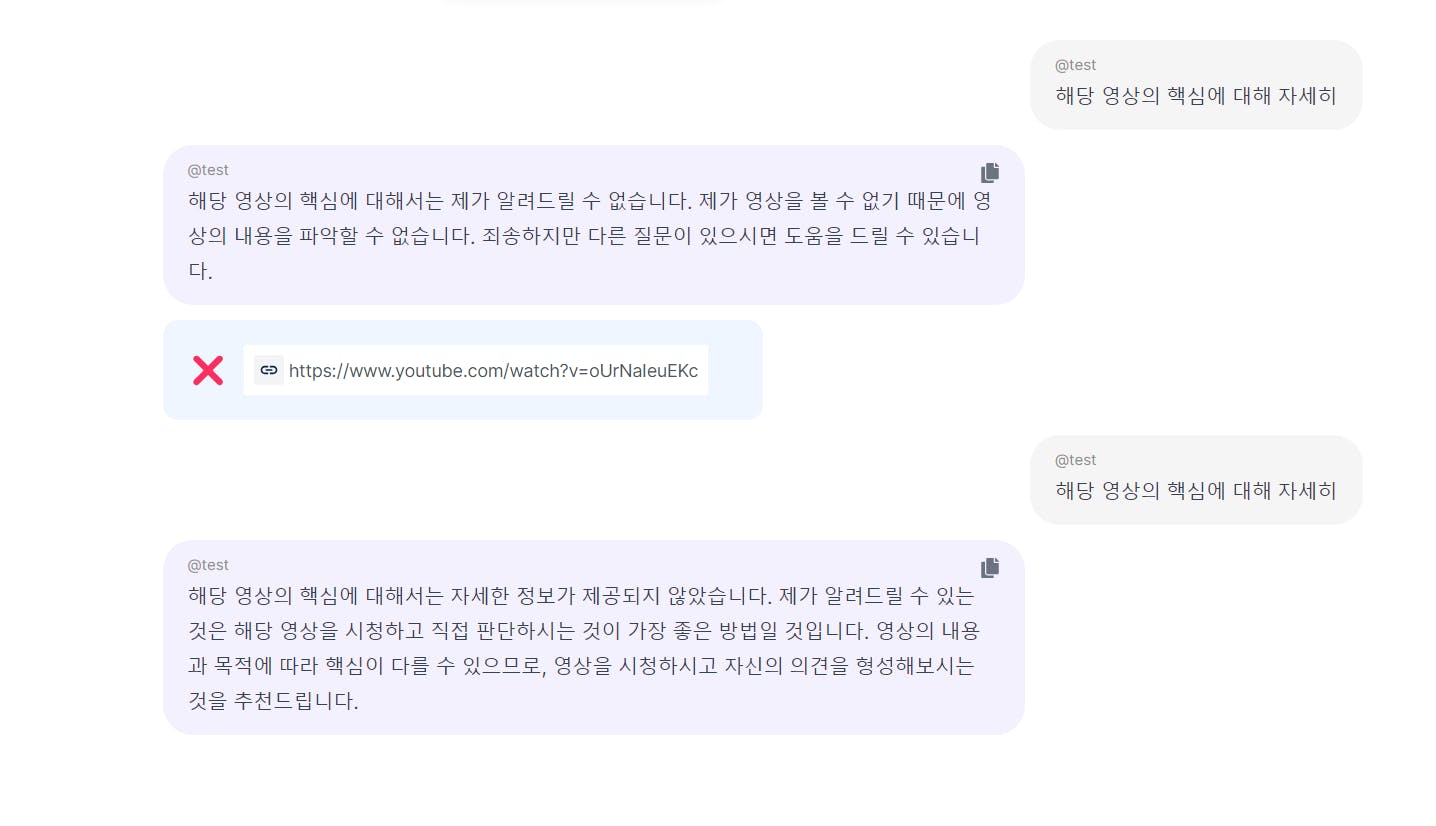
Task: Click the red X icon beside YouTube link
Action: 208,370
